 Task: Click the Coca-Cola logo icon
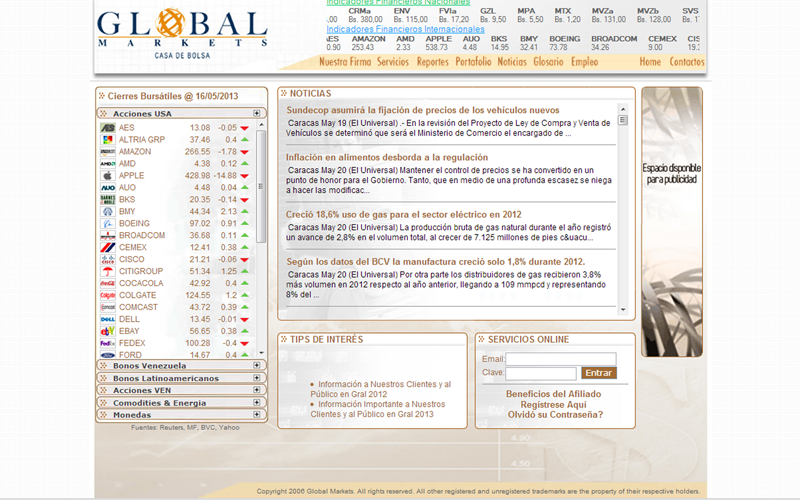tap(108, 283)
